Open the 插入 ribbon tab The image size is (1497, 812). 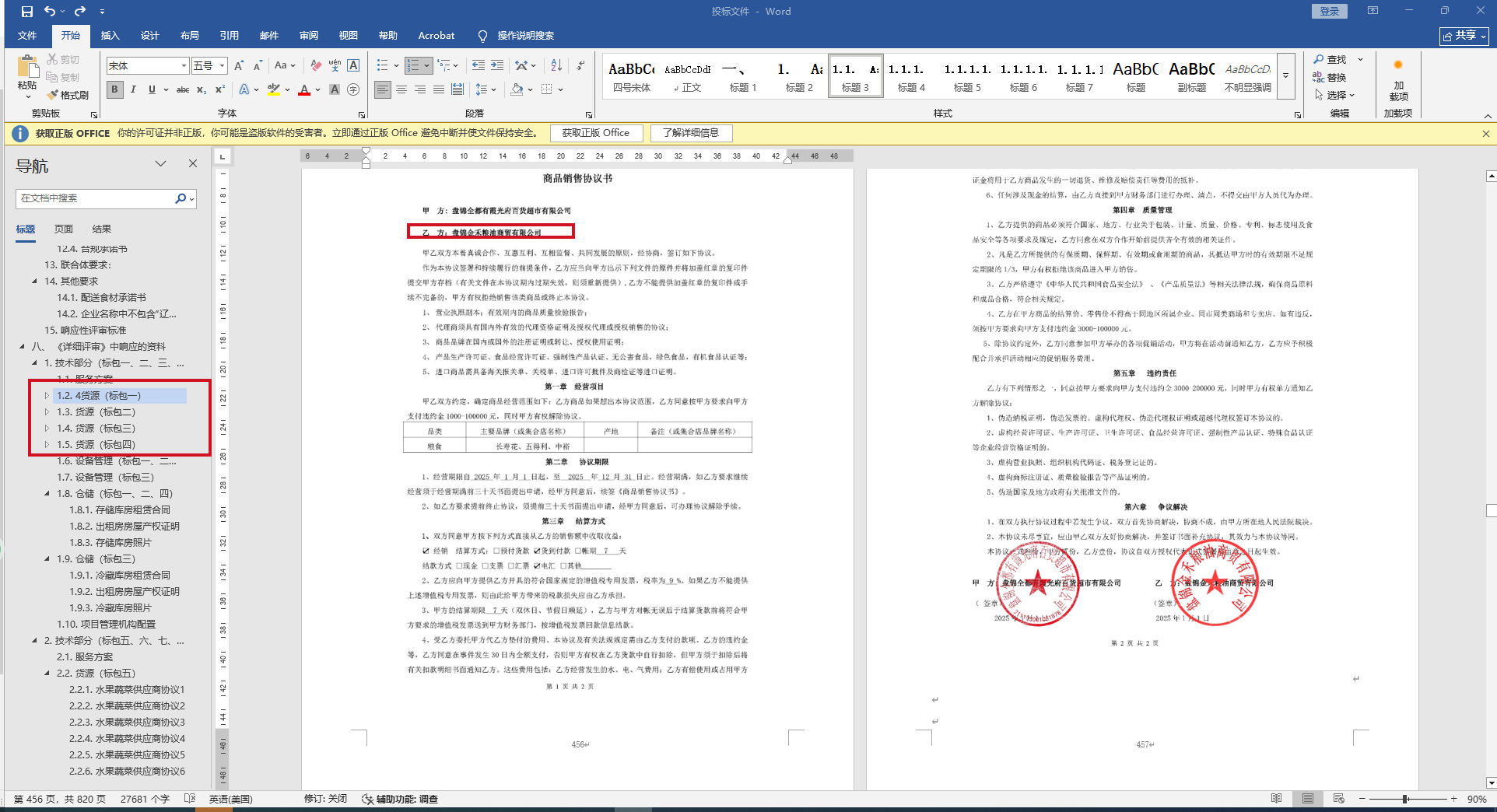(110, 36)
